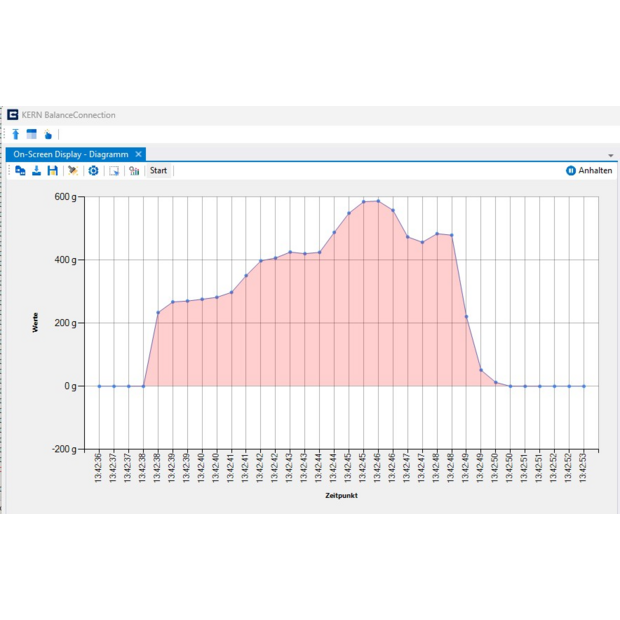Click the copy diagram icon
The image size is (620, 620).
(x=20, y=171)
